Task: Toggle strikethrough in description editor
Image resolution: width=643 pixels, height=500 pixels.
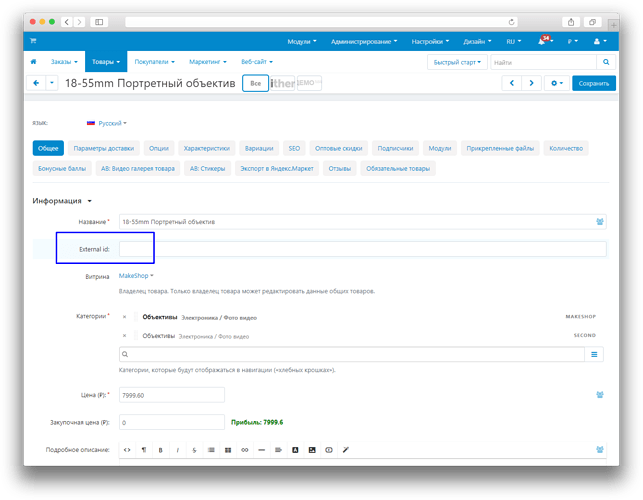Action: 194,450
